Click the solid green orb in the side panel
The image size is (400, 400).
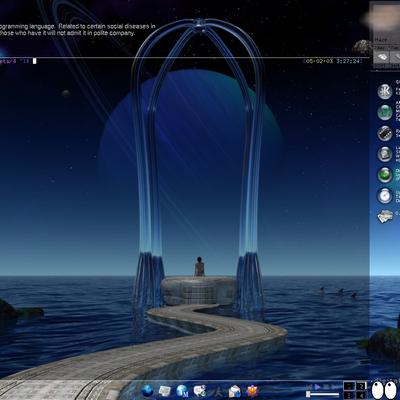pyautogui.click(x=385, y=175)
